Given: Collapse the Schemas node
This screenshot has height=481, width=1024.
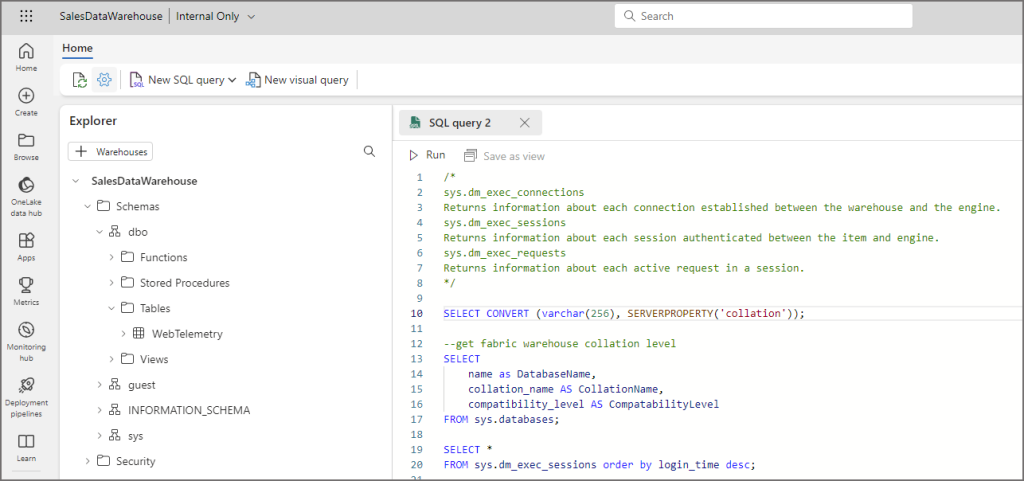Looking at the screenshot, I should [x=88, y=206].
